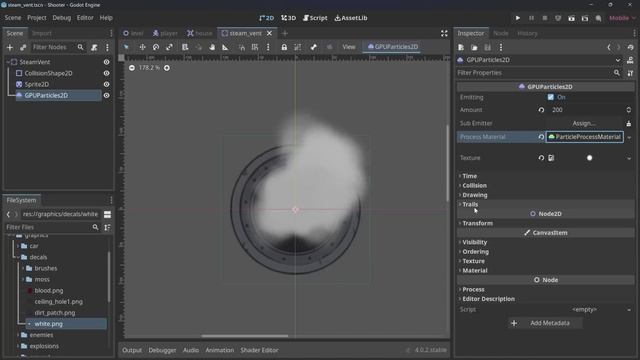The width and height of the screenshot is (640, 360).
Task: Enable Movie Maker mode icon
Action: tap(598, 18)
